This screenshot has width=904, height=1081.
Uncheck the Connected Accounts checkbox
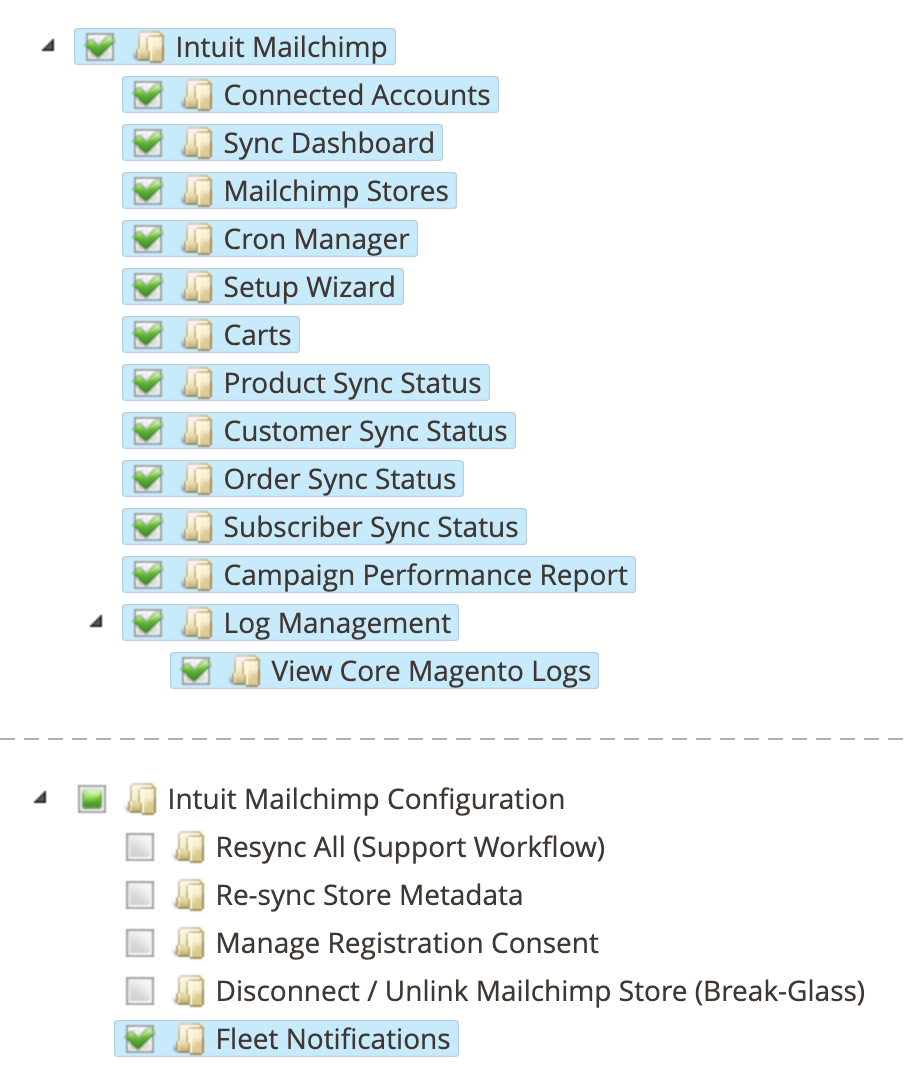[x=148, y=95]
